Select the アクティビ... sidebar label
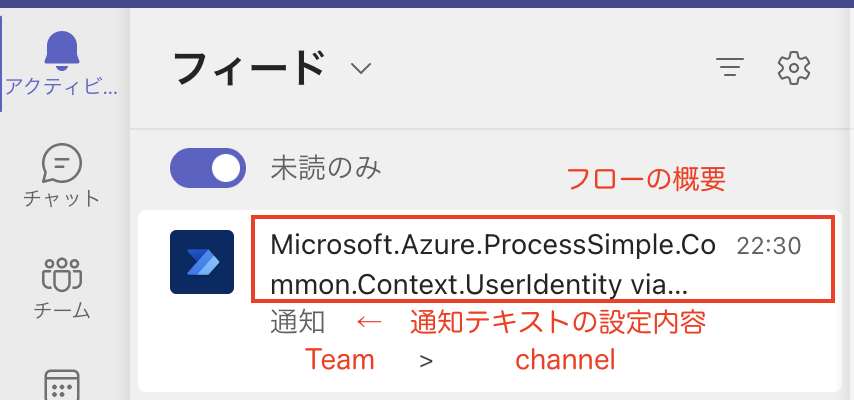Screen dimensions: 854x400 [62, 87]
